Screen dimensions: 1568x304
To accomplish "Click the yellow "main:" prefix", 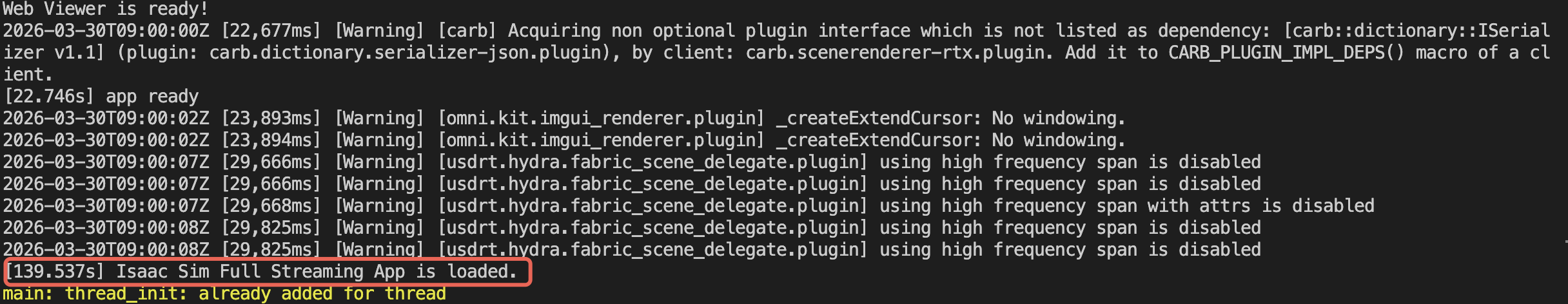I will [x=28, y=294].
